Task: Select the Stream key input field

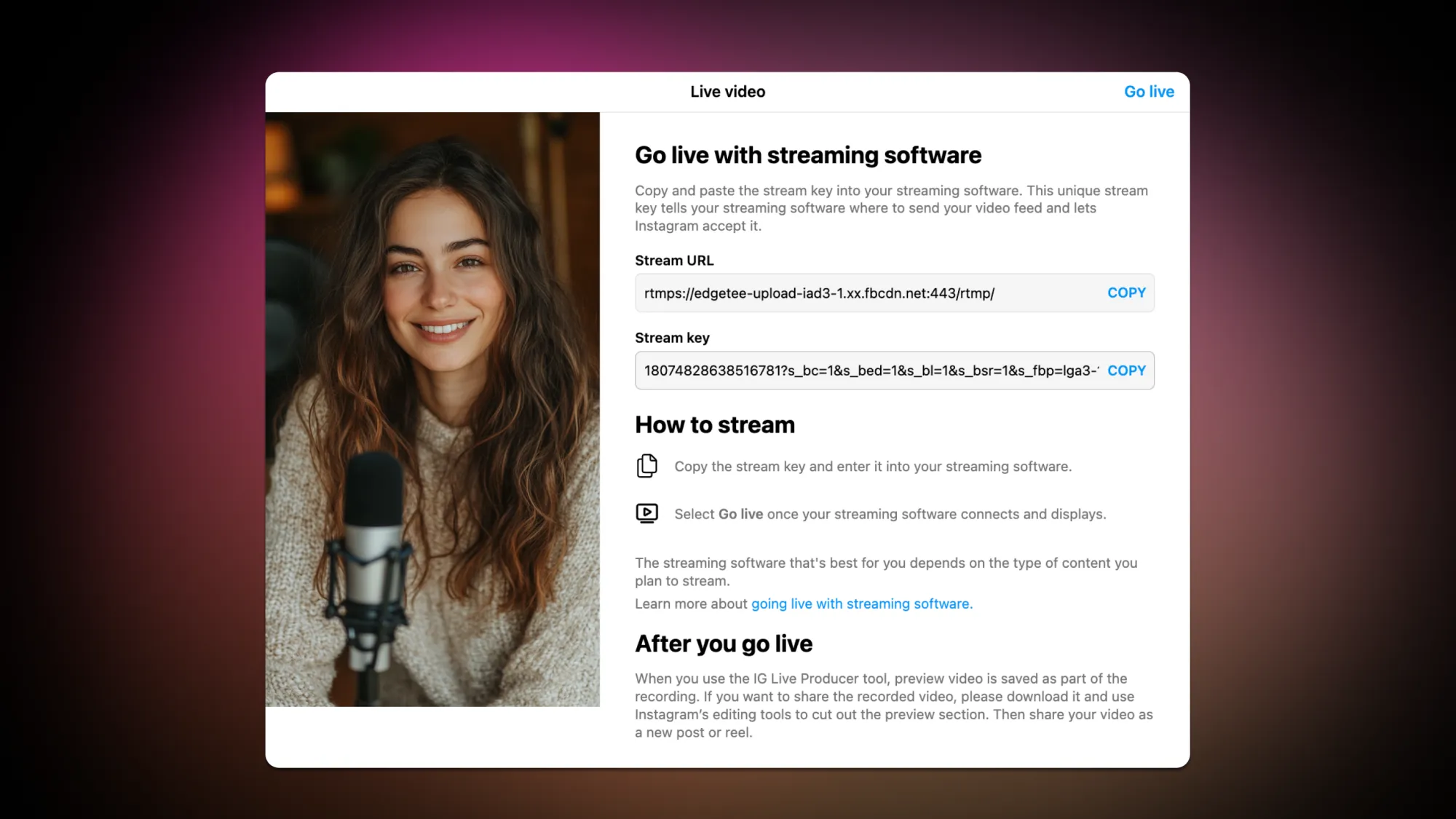Action: 837,371
